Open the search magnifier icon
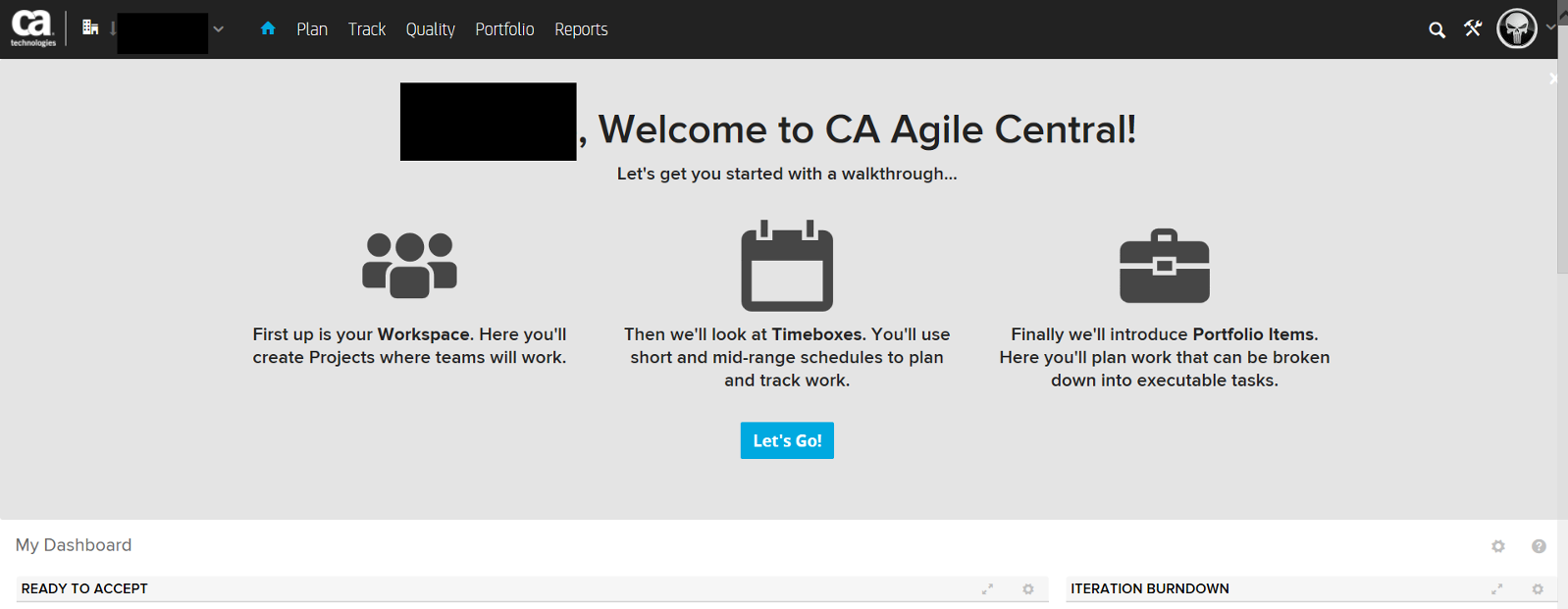1568x609 pixels. point(1437,29)
